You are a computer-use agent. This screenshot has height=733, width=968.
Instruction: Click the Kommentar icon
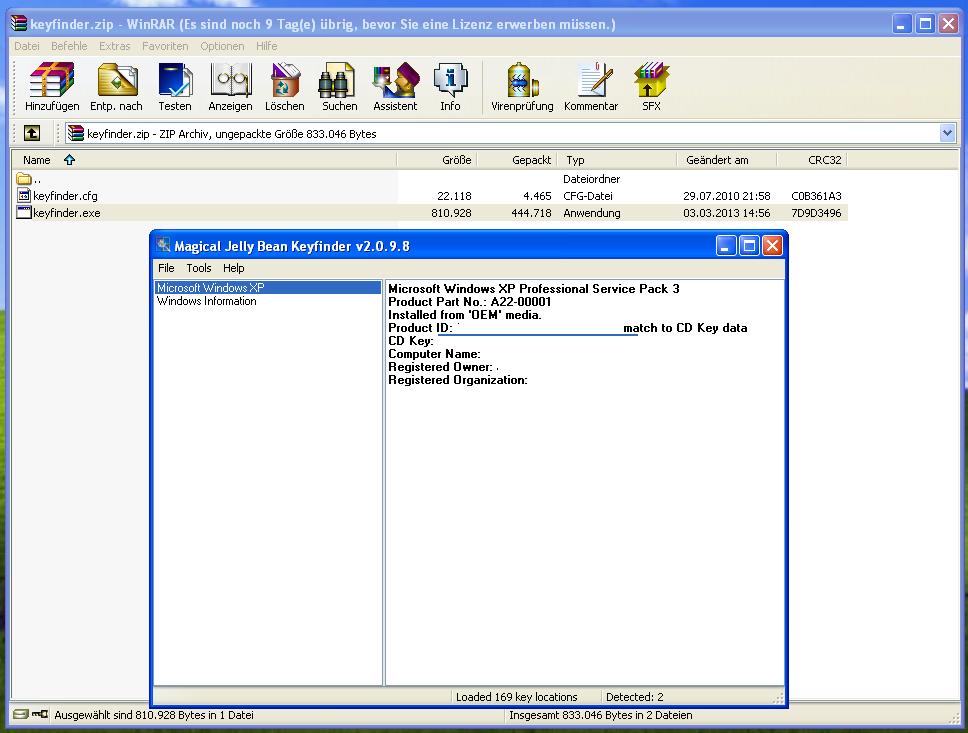coord(593,80)
